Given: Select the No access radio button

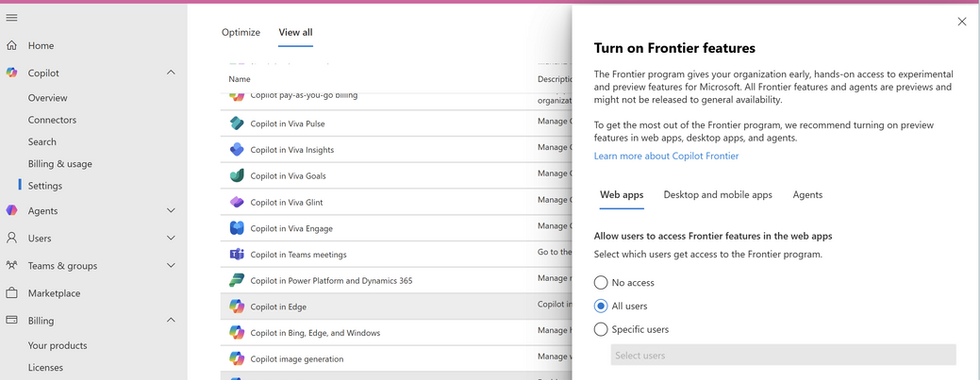Looking at the screenshot, I should (601, 282).
